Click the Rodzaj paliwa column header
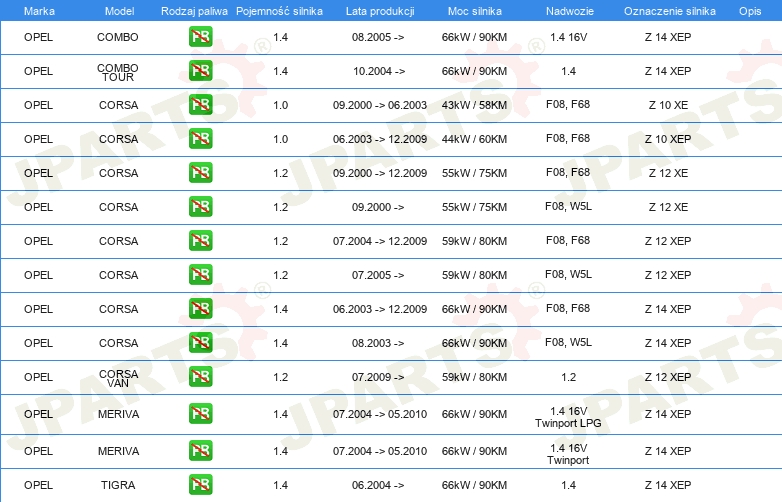Viewport: 782px width, 502px height. (194, 11)
